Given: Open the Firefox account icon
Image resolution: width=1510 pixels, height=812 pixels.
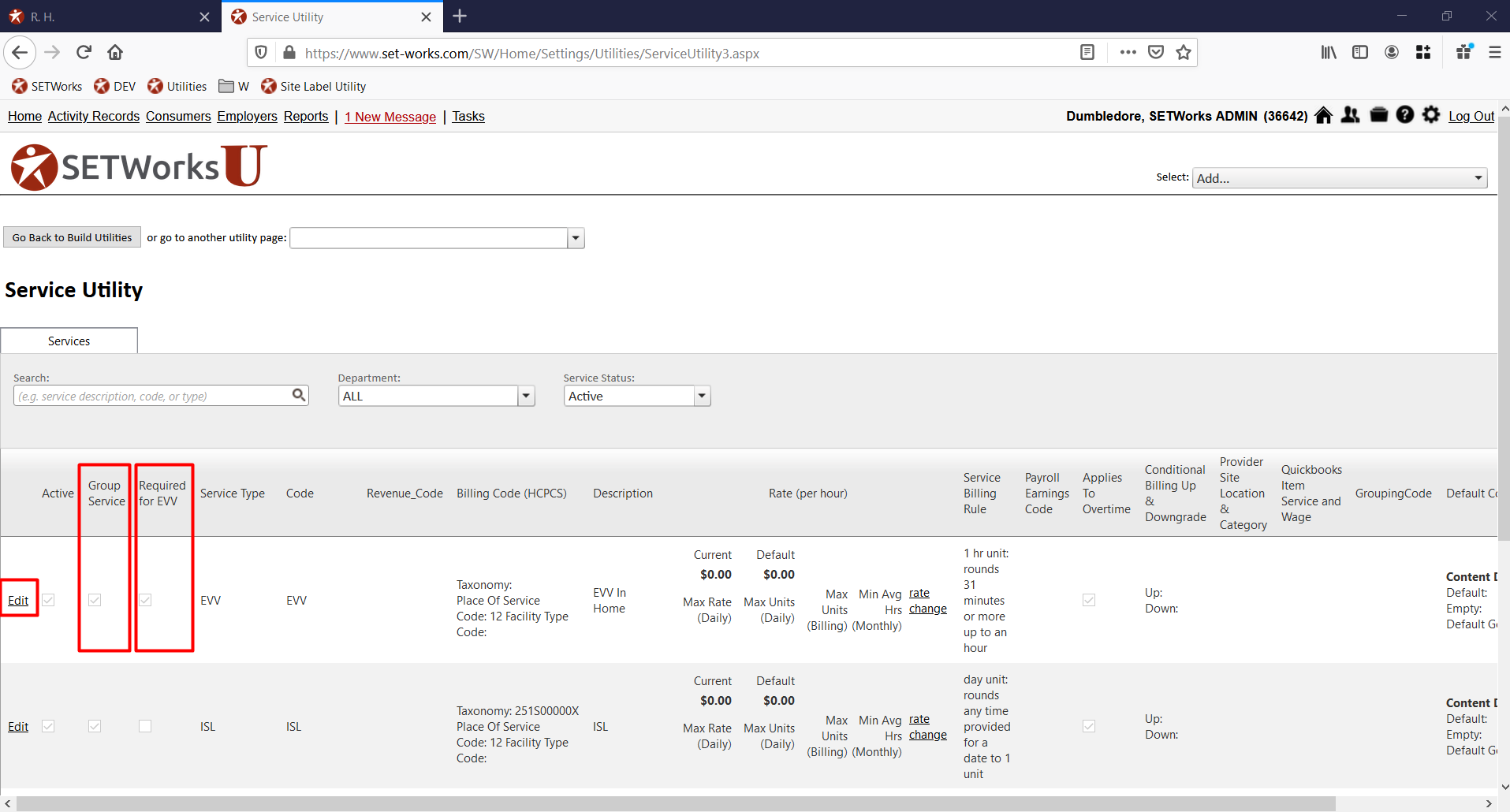Looking at the screenshot, I should click(1392, 53).
